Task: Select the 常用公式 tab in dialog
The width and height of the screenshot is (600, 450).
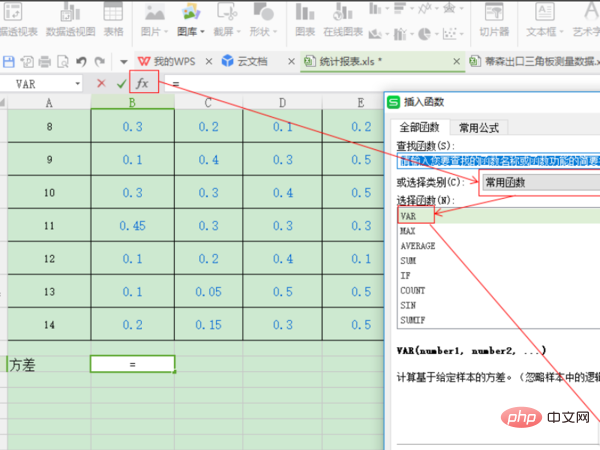Action: point(479,128)
